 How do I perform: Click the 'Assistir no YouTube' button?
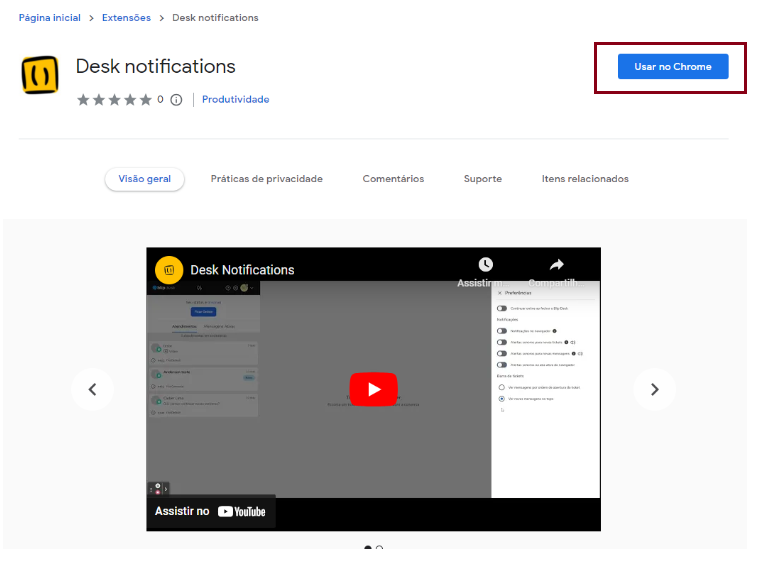tap(211, 511)
